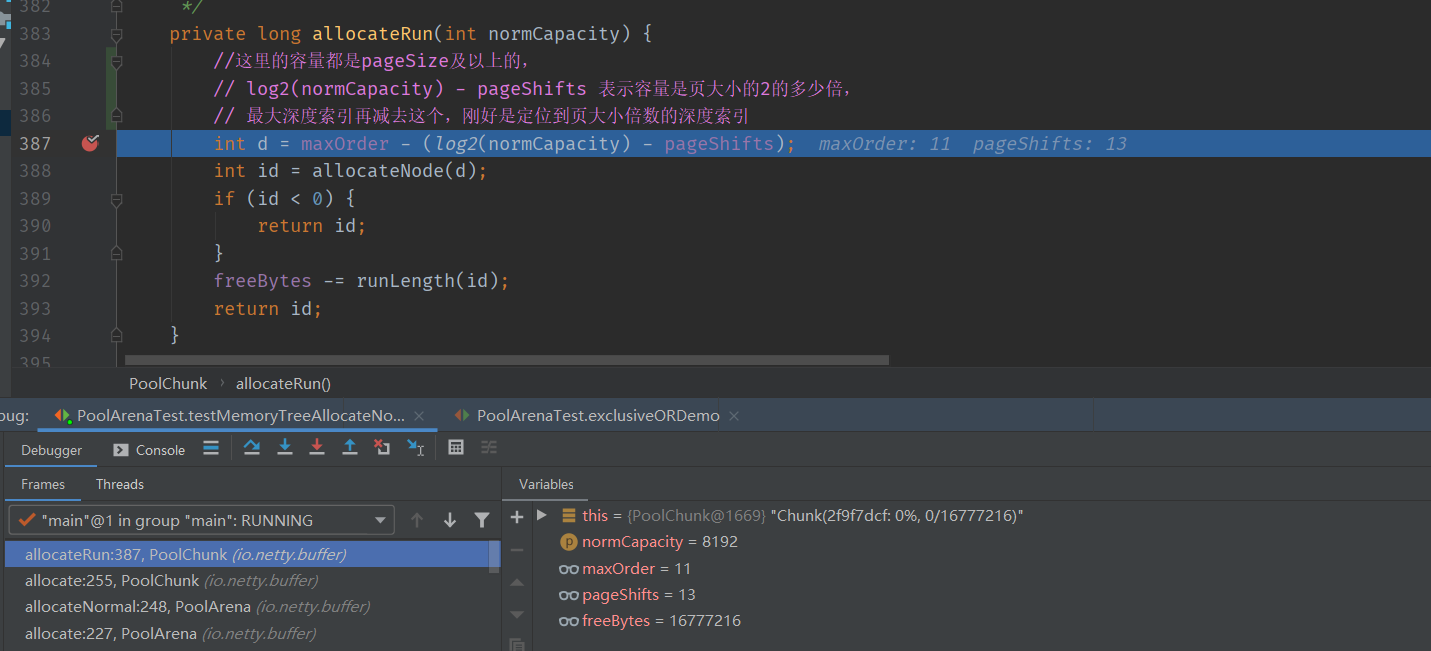Viewport: 1431px width, 651px height.
Task: Click 'allocateNode' call on line 388
Action: point(378,171)
